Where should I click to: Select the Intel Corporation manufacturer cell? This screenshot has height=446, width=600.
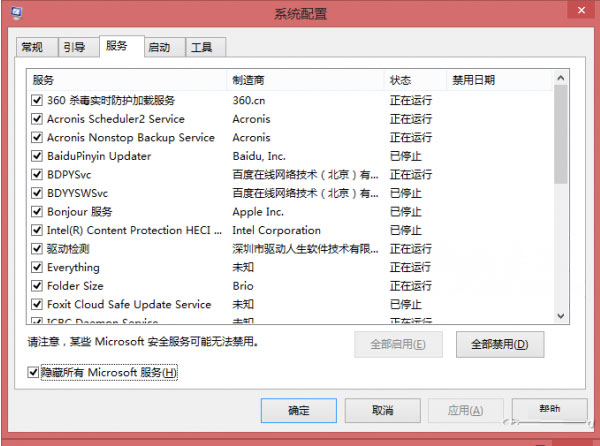[x=276, y=230]
